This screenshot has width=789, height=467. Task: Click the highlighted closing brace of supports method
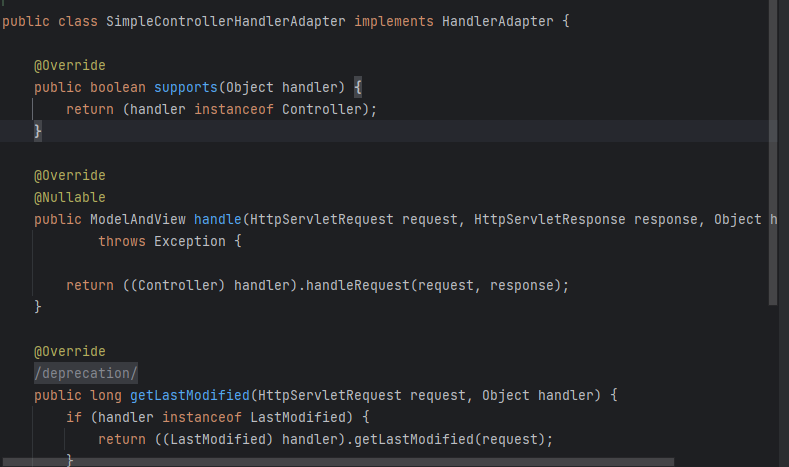[38, 131]
